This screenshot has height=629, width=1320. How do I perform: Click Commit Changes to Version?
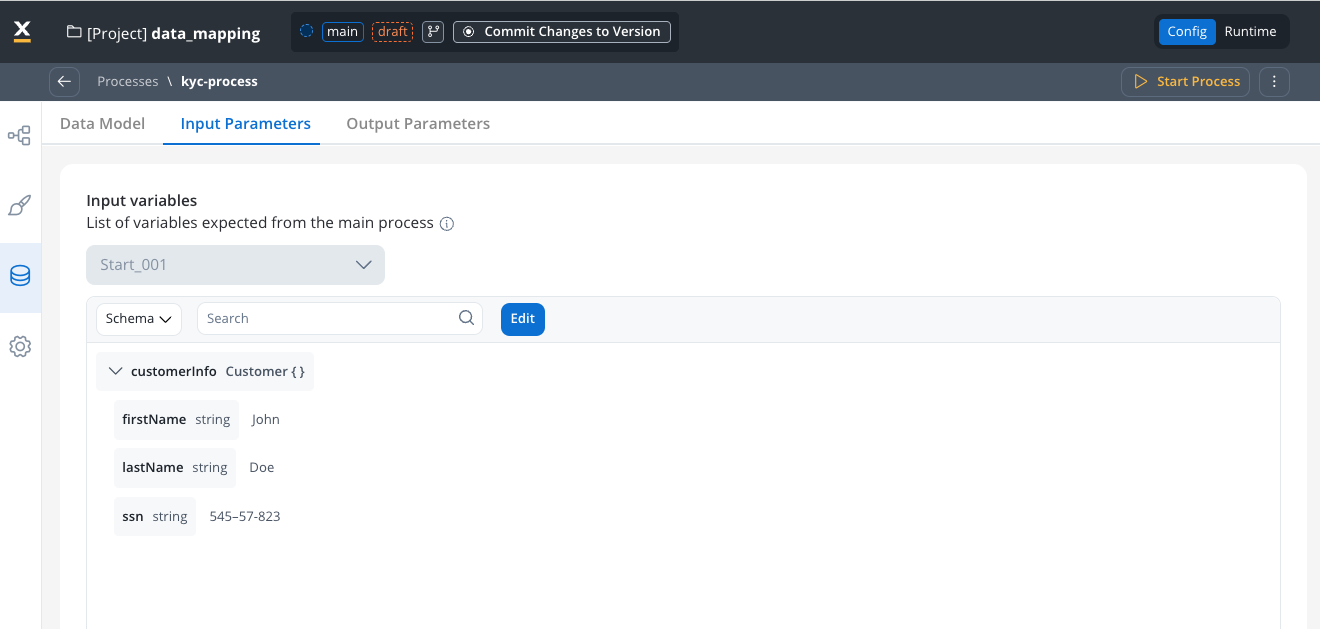coord(561,32)
